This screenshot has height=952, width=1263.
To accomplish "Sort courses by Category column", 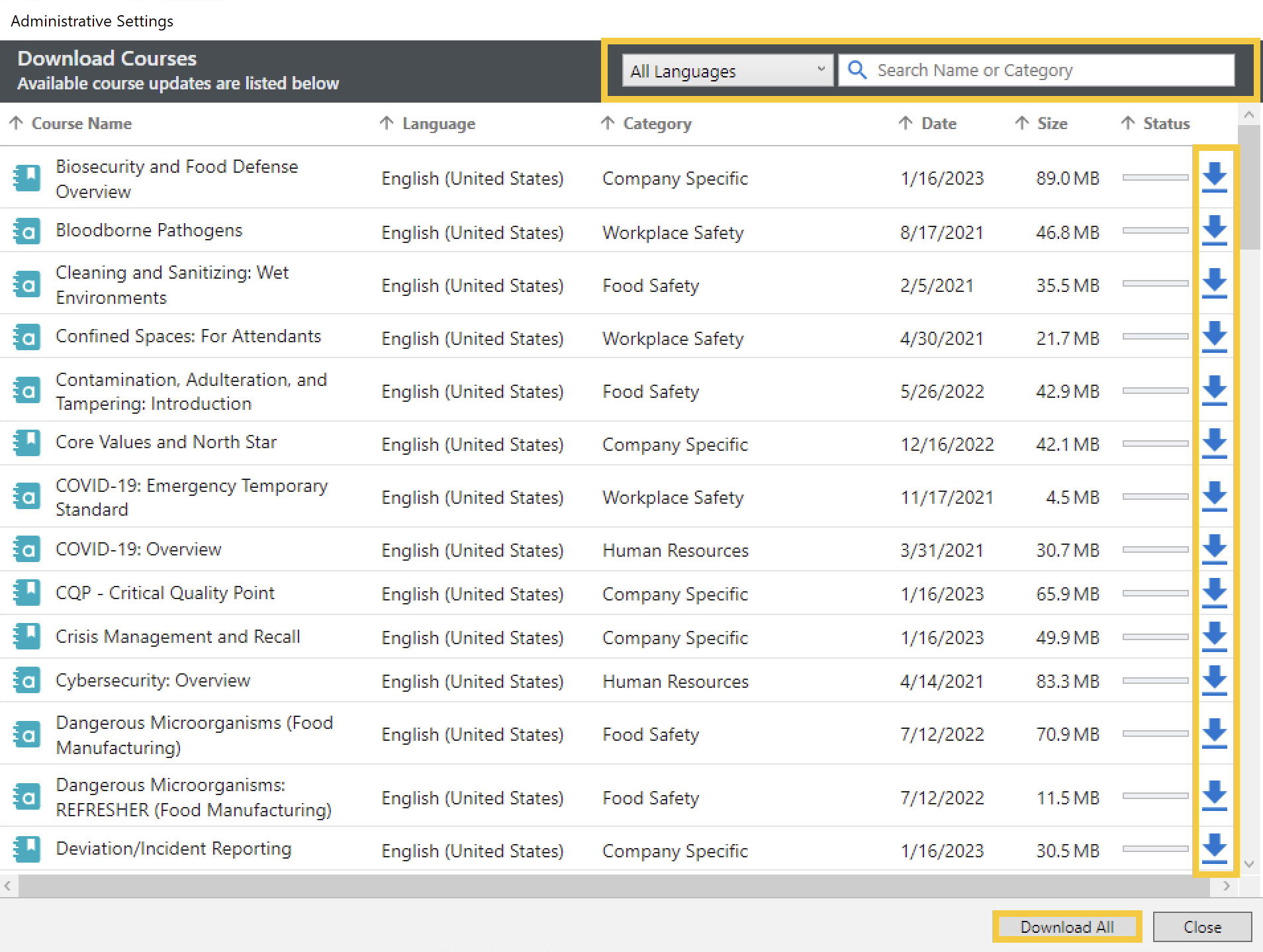I will click(656, 124).
